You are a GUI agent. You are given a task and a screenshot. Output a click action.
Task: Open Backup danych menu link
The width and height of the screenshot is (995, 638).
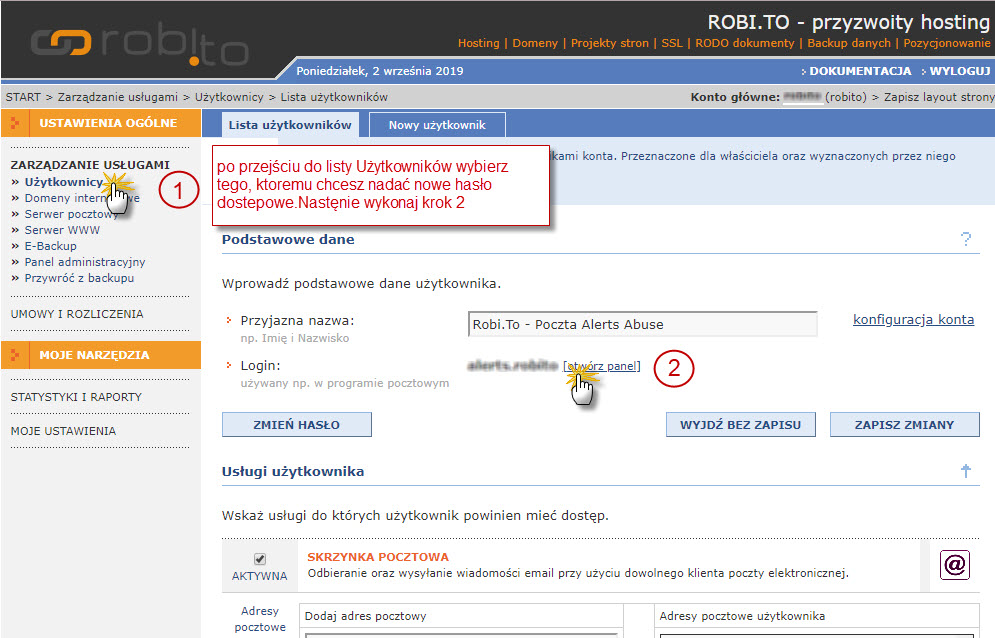point(849,43)
